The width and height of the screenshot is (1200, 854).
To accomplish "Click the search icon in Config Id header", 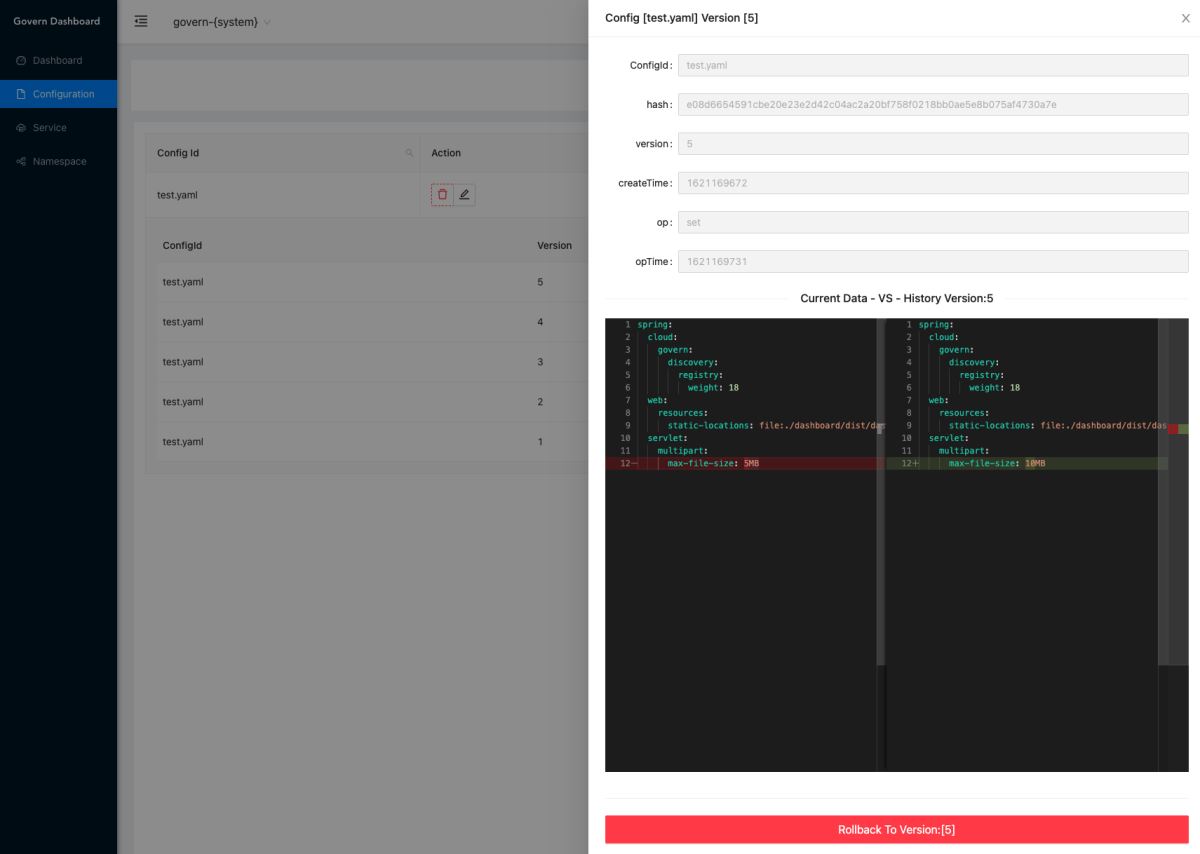I will coord(408,153).
